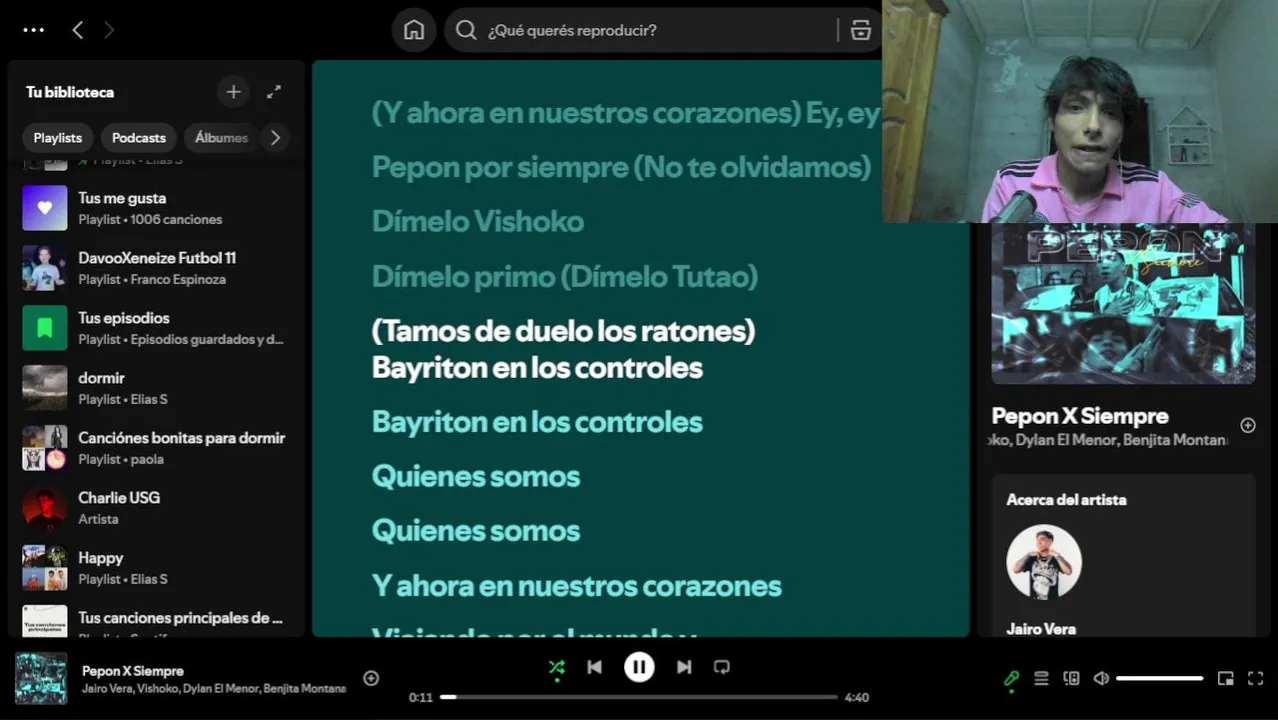Toggle repeat mode

click(722, 667)
